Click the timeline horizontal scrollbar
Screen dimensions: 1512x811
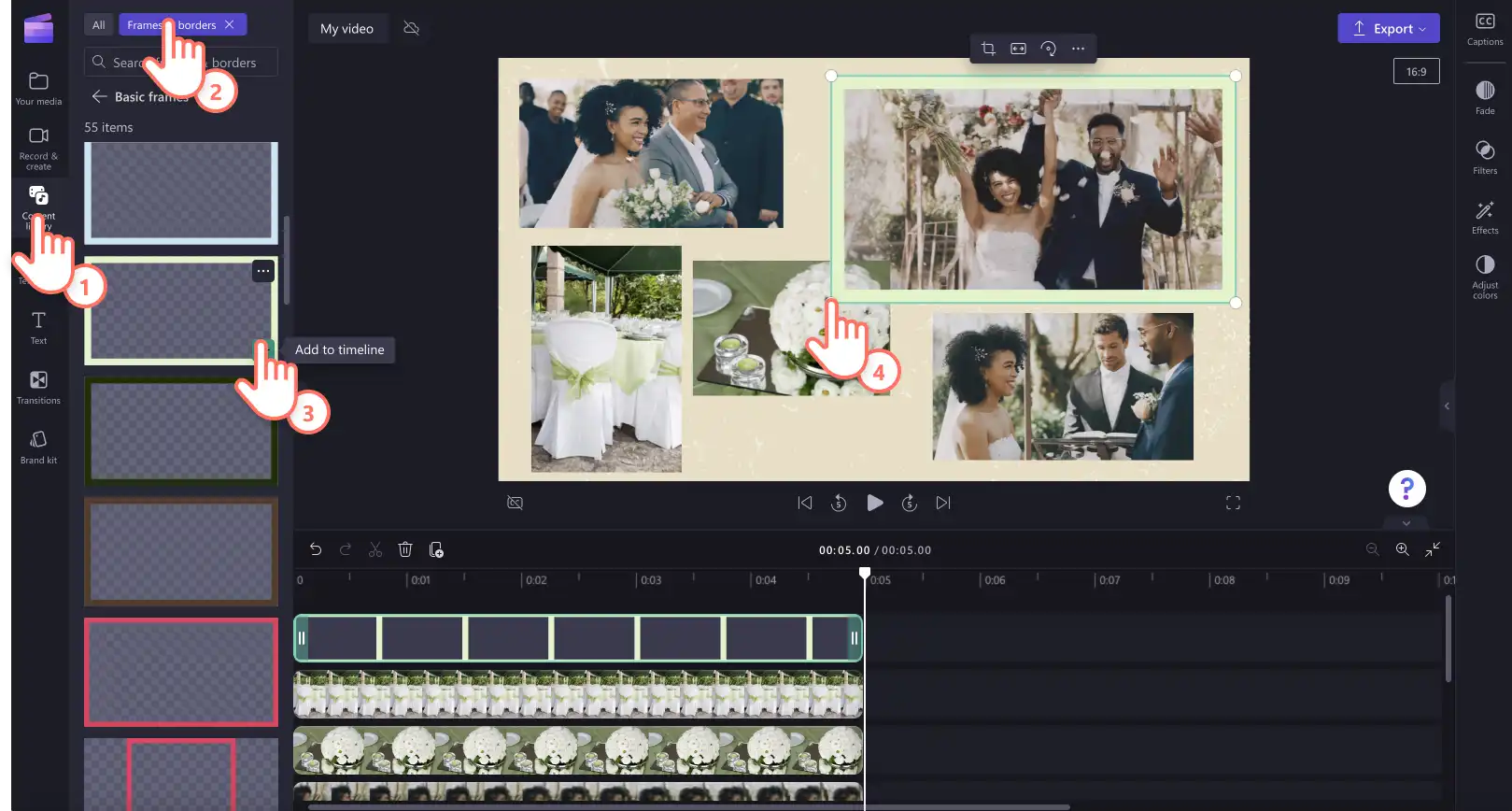pyautogui.click(x=688, y=807)
